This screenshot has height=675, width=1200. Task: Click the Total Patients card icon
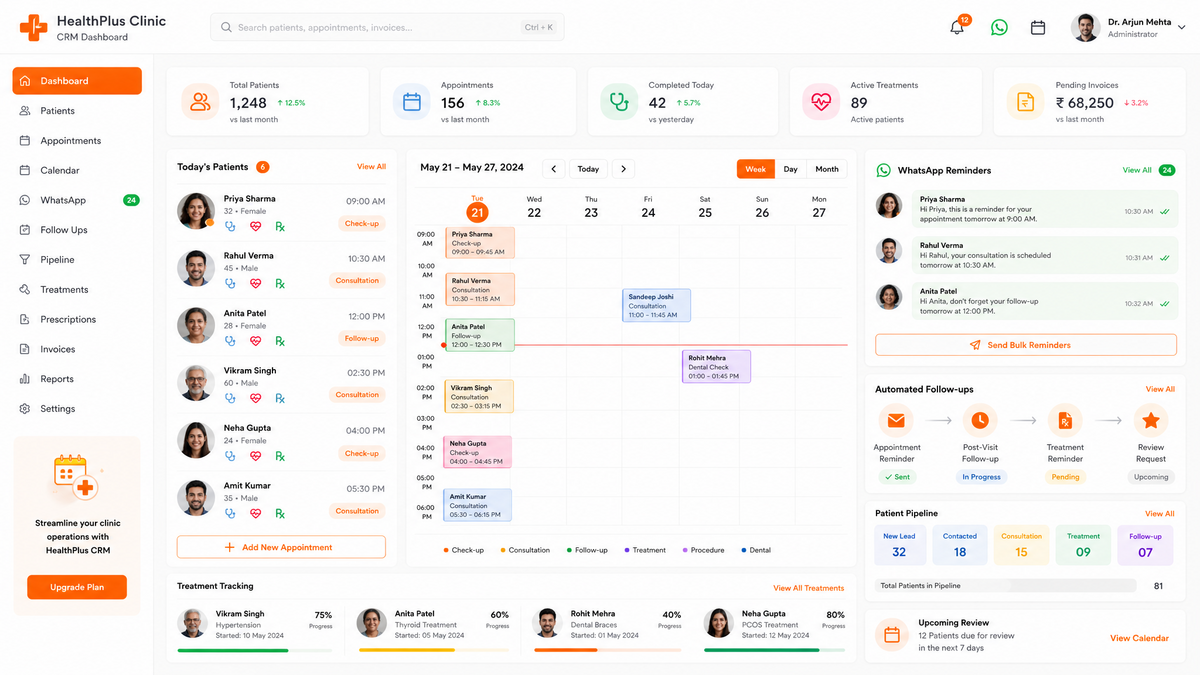click(200, 101)
